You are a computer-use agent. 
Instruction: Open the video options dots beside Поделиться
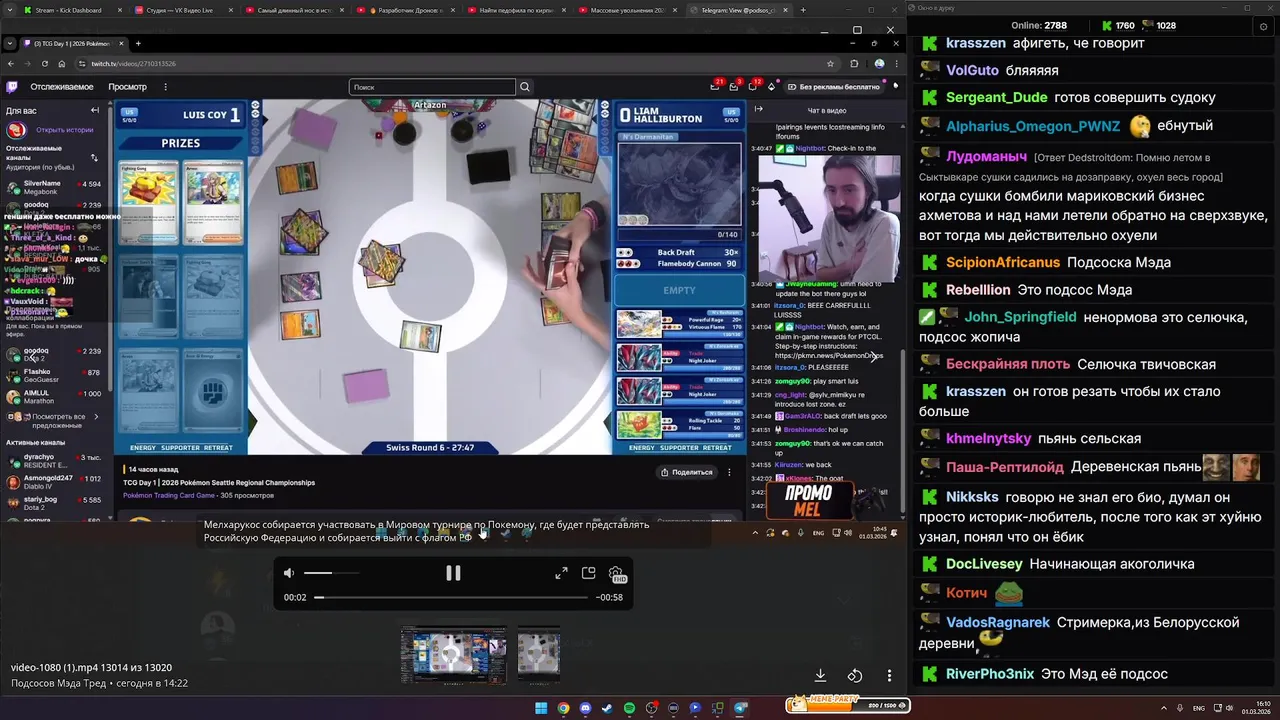click(x=729, y=472)
